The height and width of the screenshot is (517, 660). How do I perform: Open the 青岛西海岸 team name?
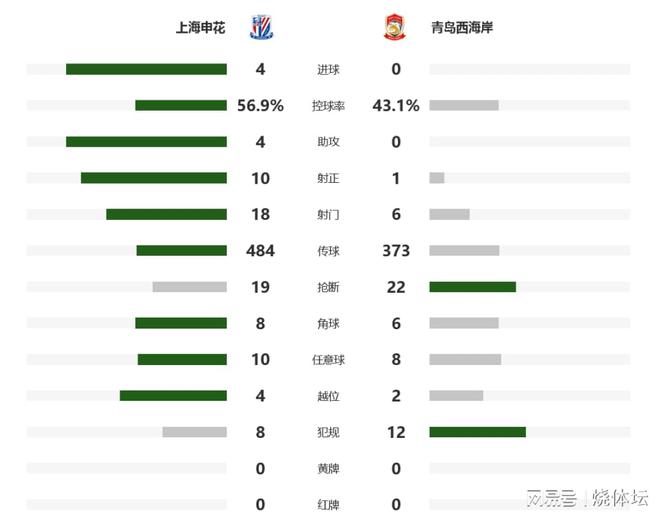tap(462, 28)
